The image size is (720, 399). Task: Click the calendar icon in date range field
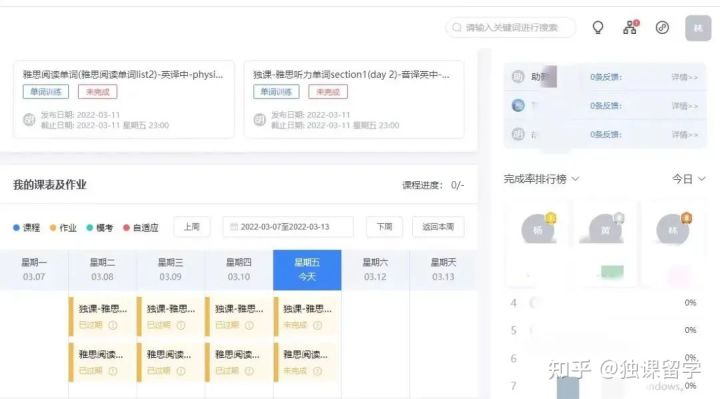pyautogui.click(x=234, y=227)
